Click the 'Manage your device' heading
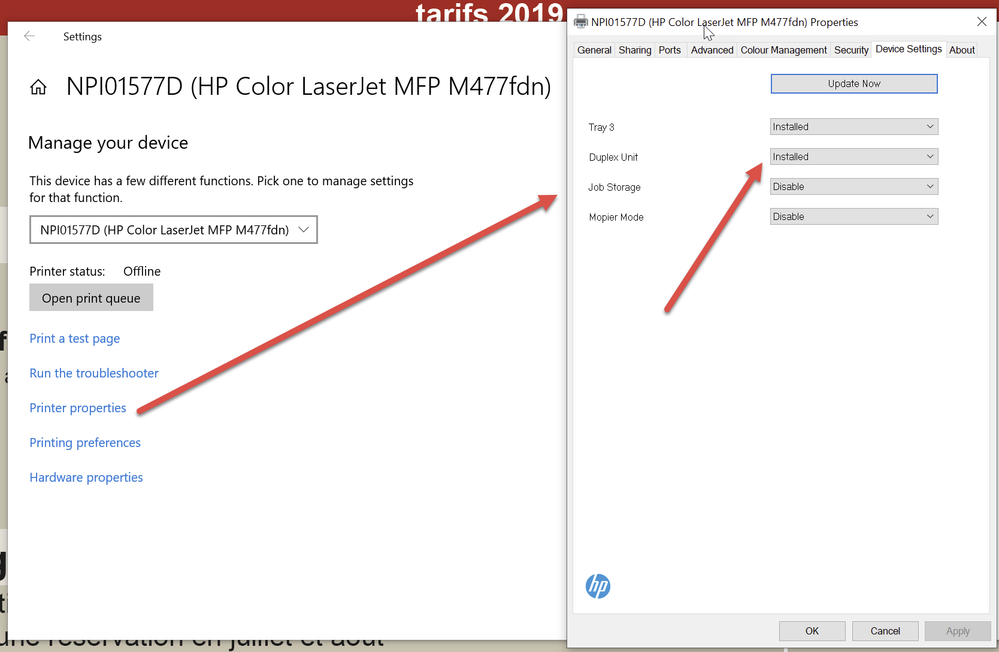999x652 pixels. [108, 143]
